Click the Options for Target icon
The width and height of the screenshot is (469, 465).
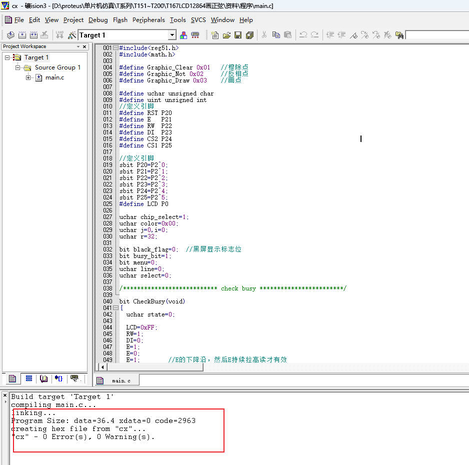click(72, 35)
